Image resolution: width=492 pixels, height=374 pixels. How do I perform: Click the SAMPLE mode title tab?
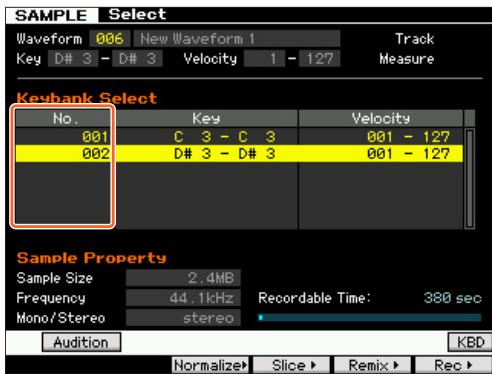click(x=51, y=16)
